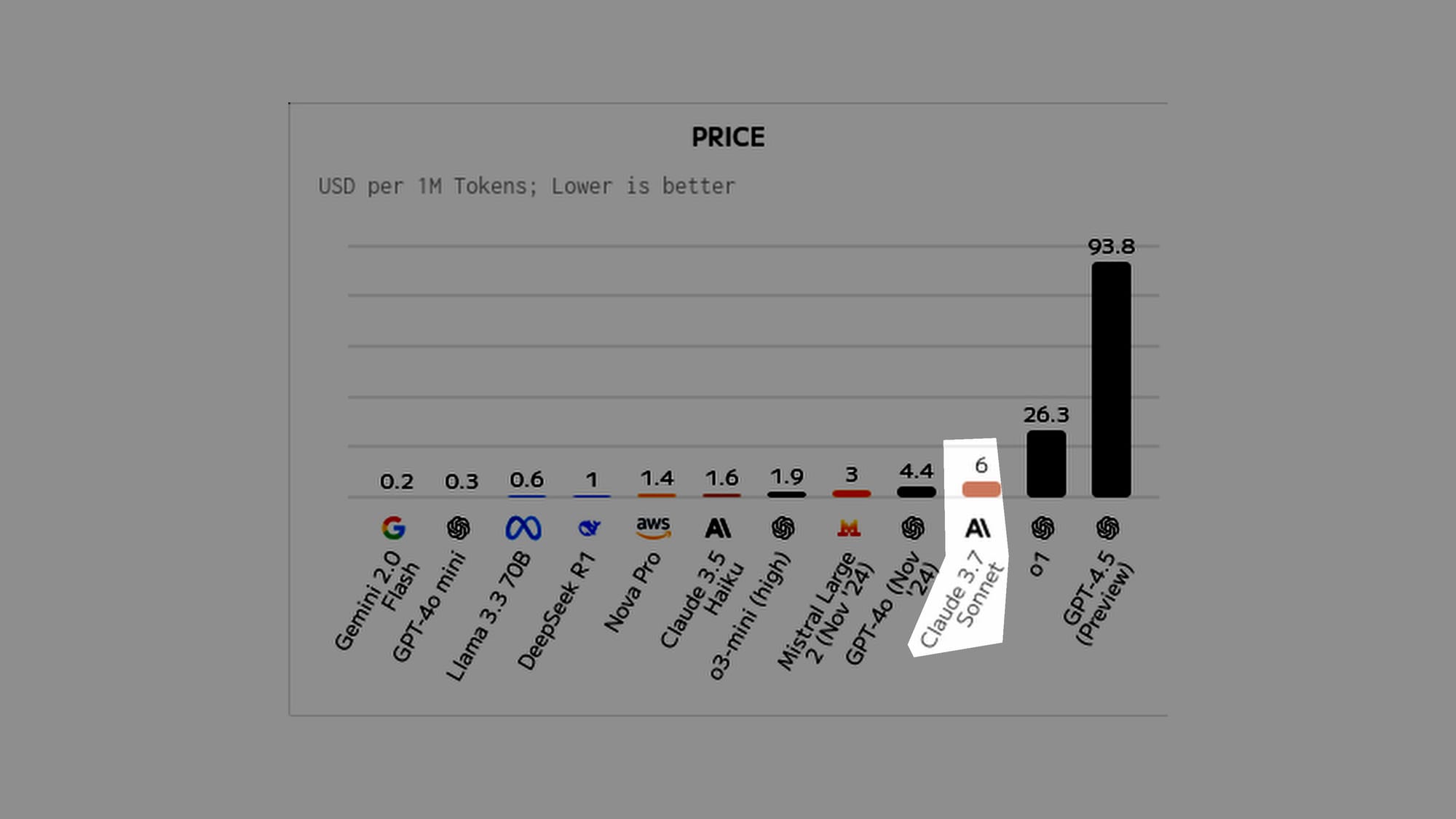Click the Anthropic logo above Claude 3.5 Haiku

718,528
